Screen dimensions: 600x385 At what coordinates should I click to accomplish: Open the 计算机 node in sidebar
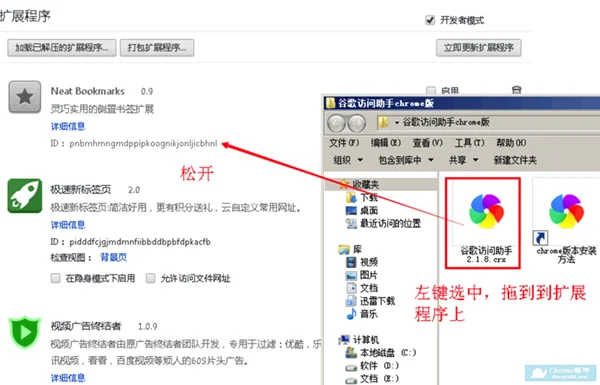point(359,339)
